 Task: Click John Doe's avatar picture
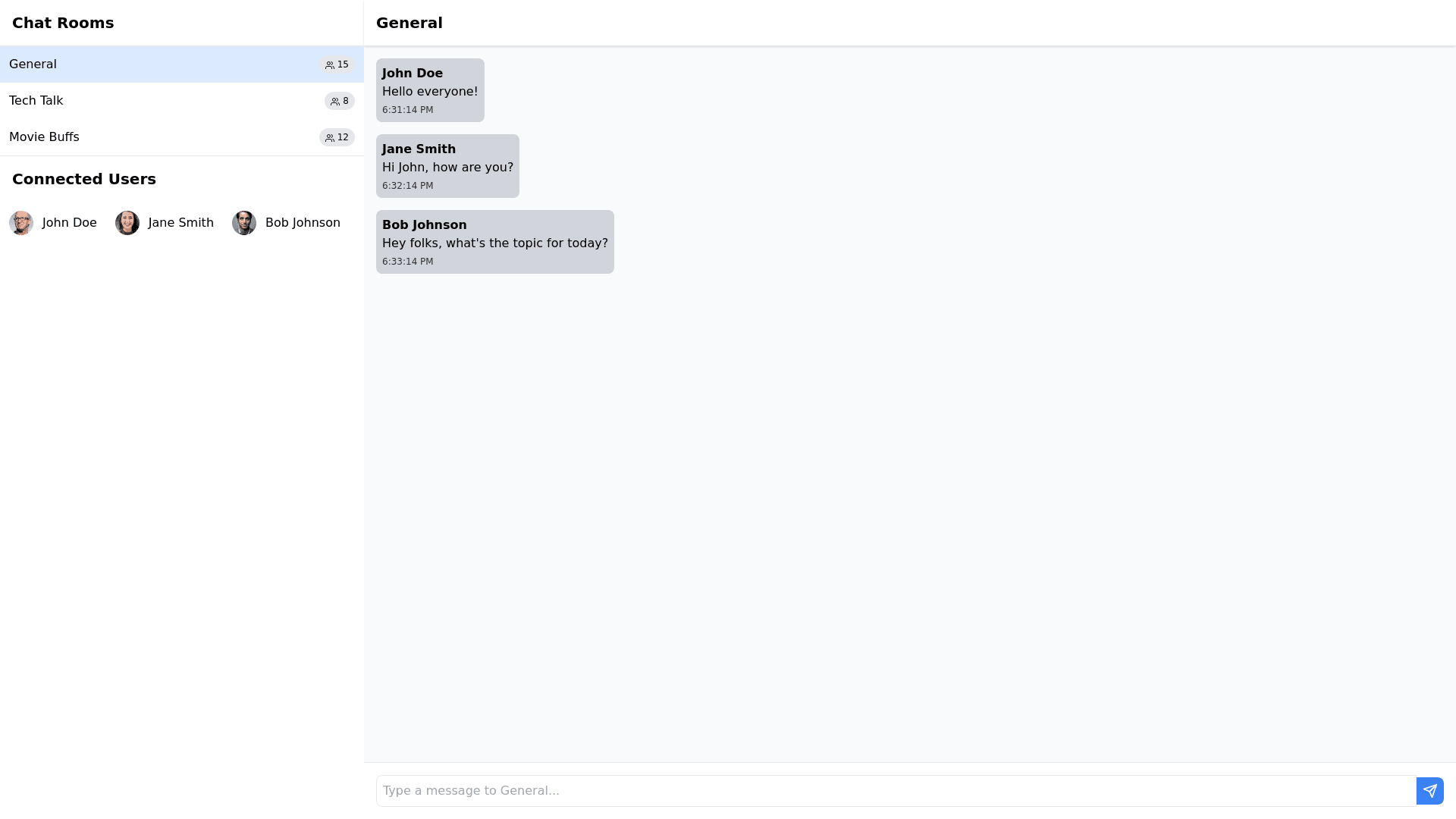[21, 223]
